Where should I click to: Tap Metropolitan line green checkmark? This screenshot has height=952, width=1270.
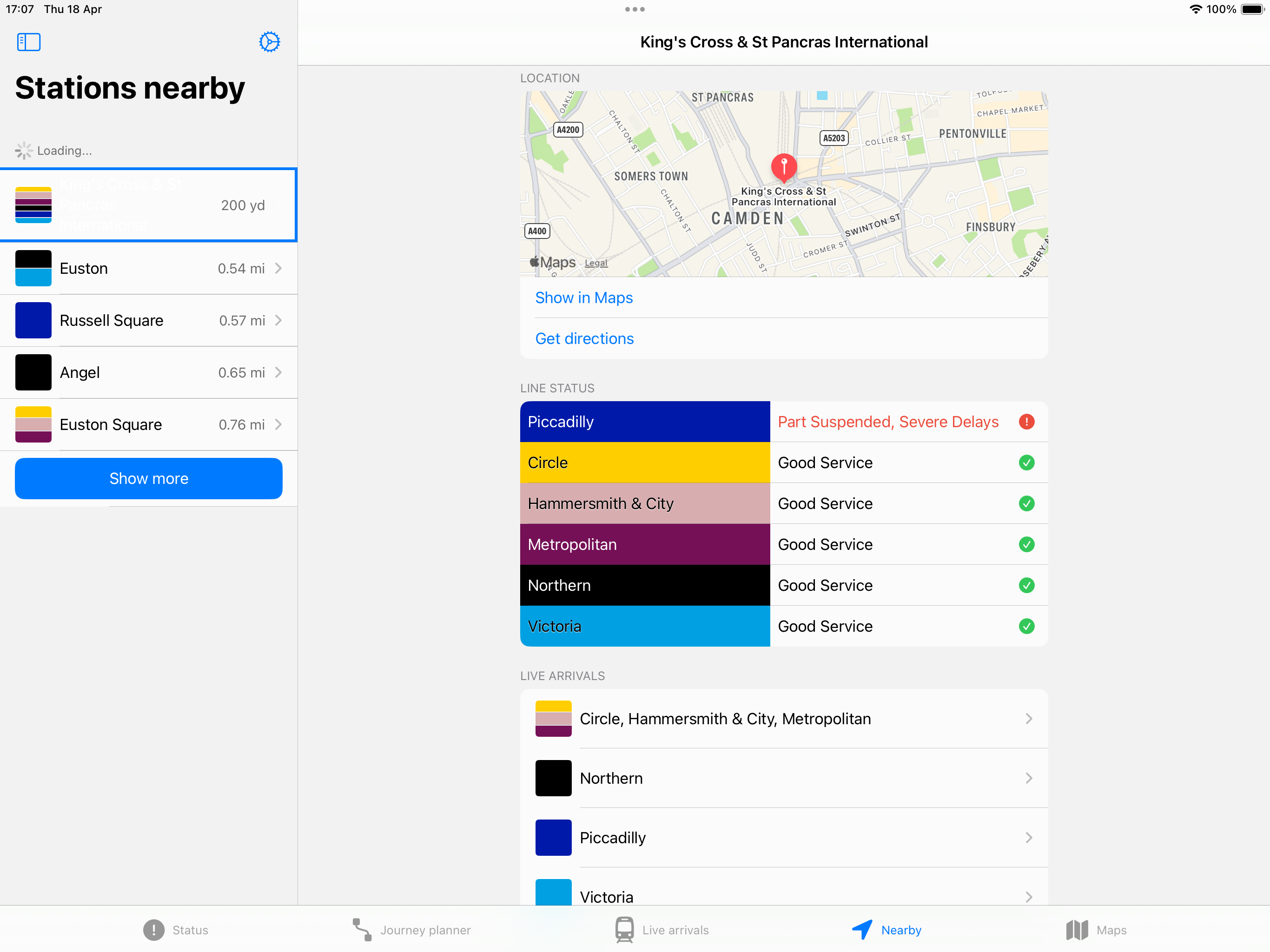point(1026,544)
